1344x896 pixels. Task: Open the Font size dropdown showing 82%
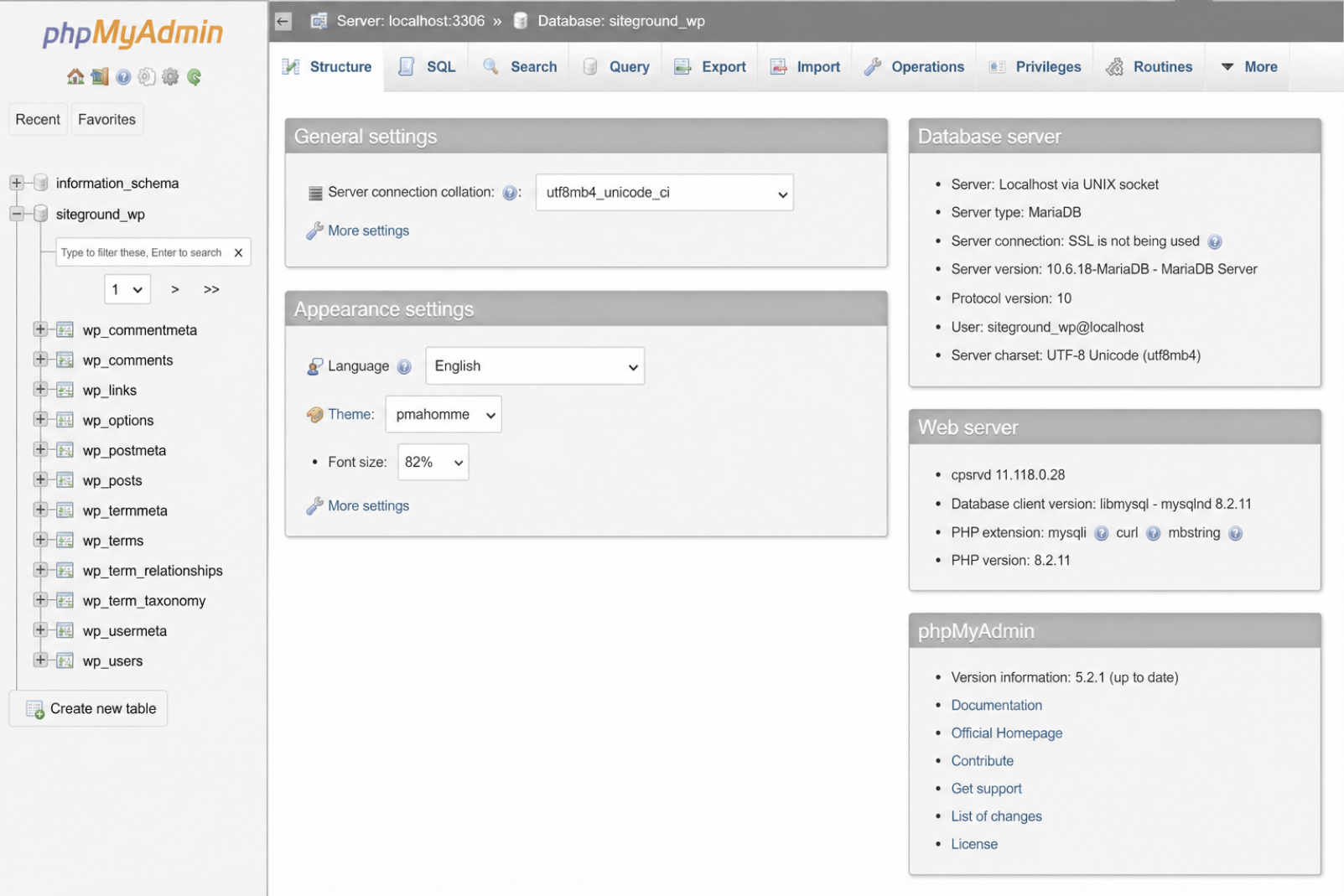tap(433, 462)
